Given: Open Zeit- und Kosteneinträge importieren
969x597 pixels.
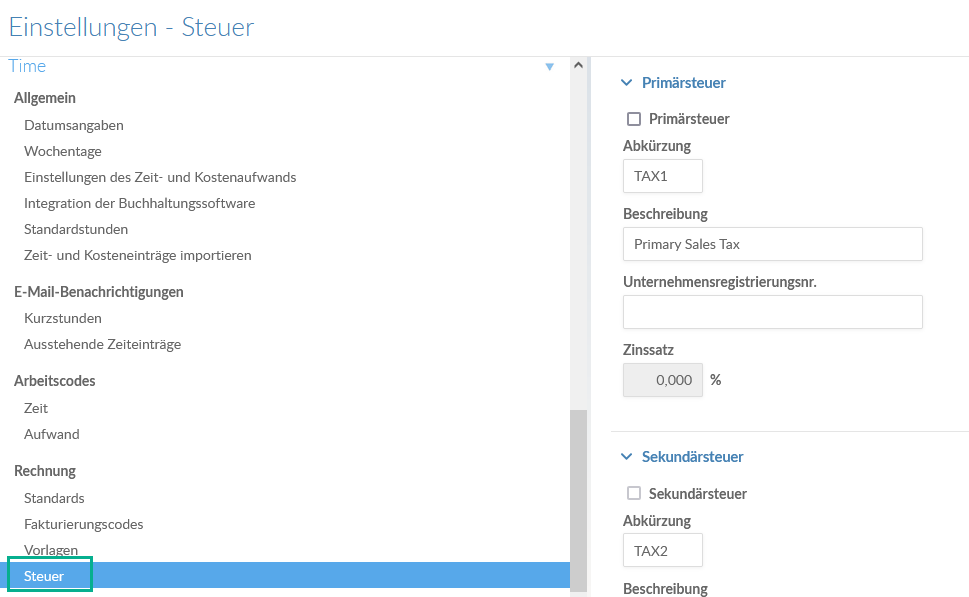Looking at the screenshot, I should 138,255.
